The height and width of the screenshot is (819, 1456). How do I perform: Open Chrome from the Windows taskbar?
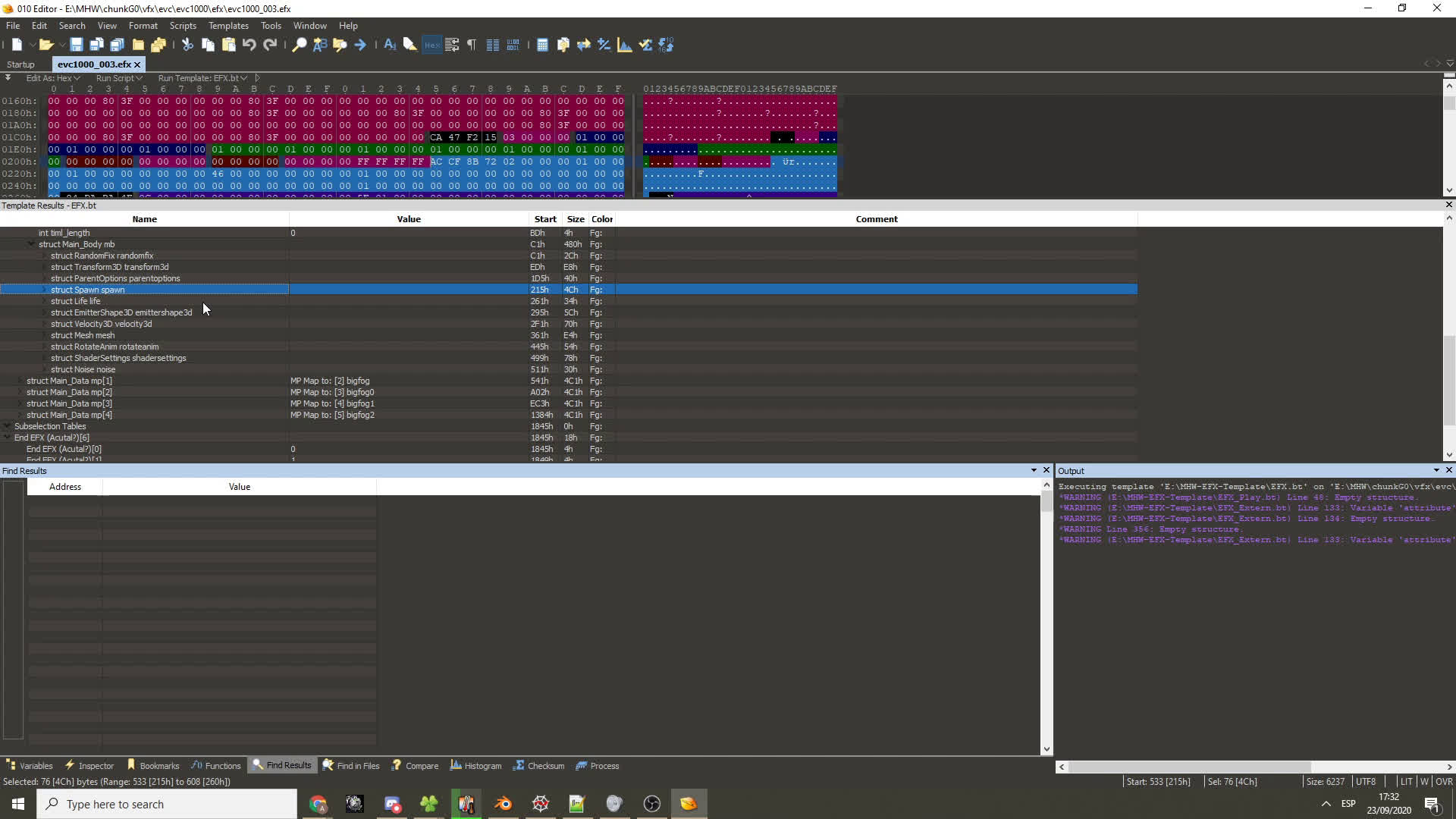click(x=318, y=804)
